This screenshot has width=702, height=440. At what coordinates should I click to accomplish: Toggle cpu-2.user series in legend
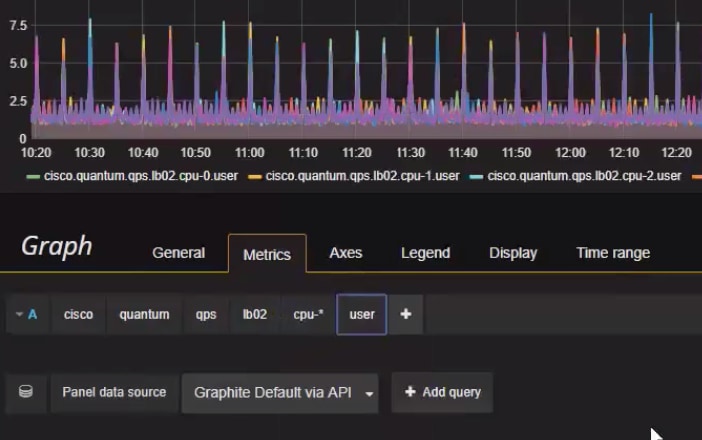(585, 176)
